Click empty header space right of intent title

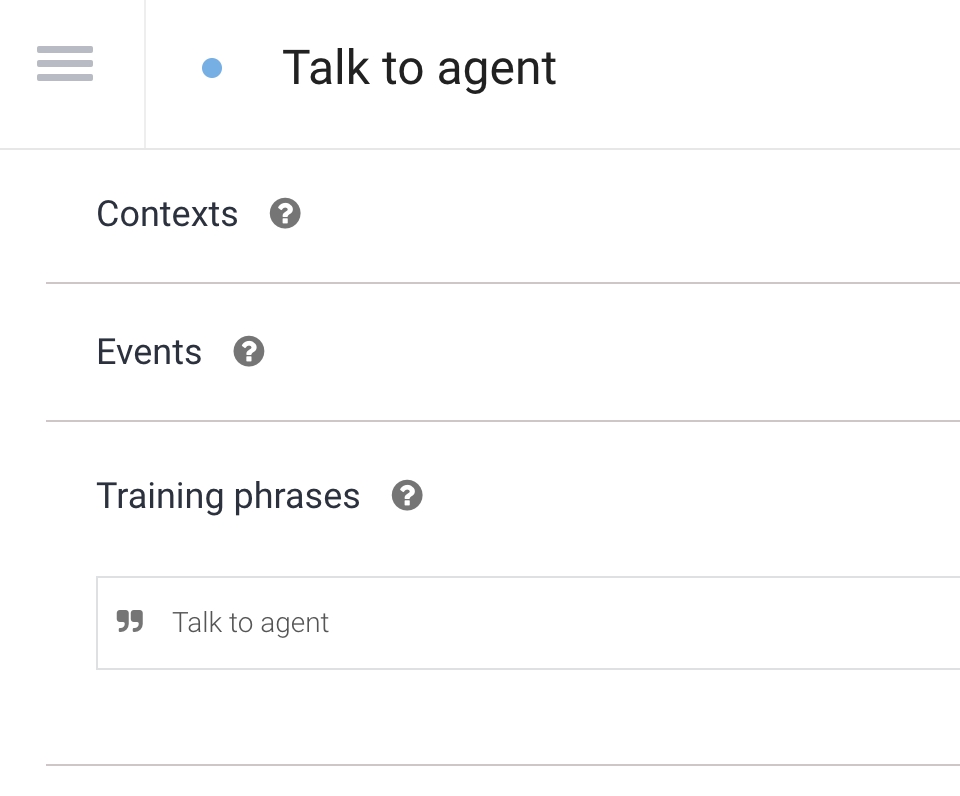click(x=760, y=68)
